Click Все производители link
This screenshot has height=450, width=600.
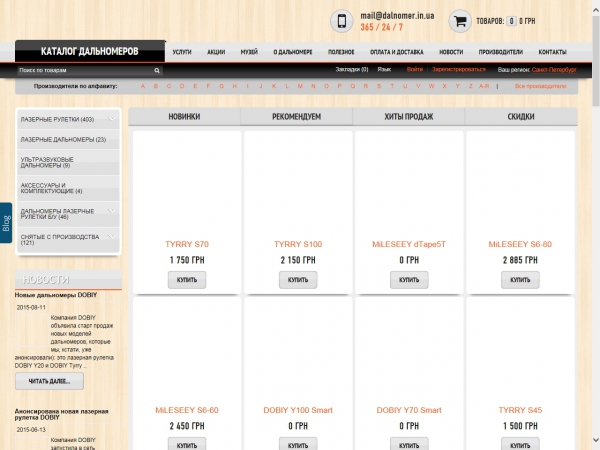pyautogui.click(x=540, y=86)
